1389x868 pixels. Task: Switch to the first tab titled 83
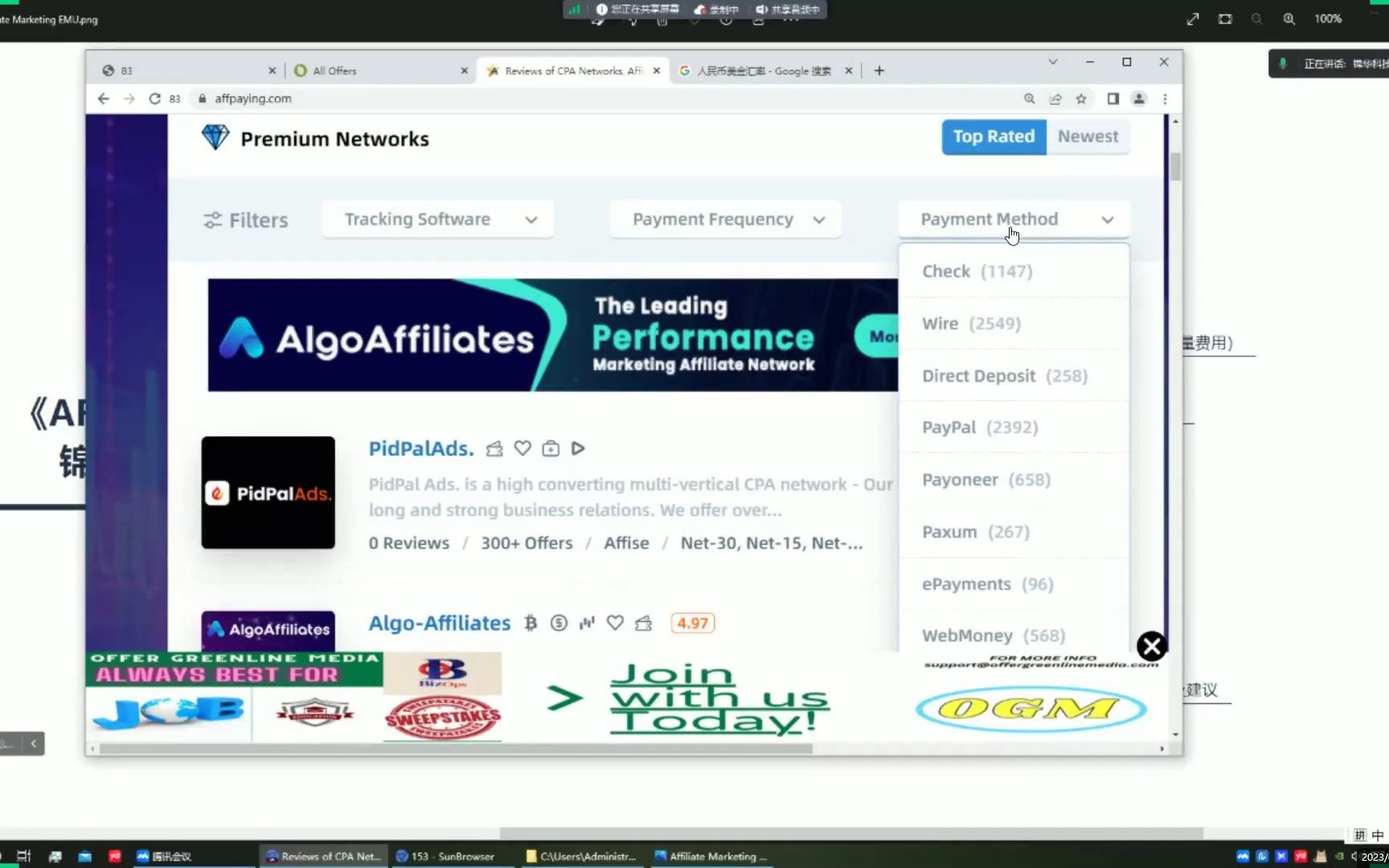189,71
